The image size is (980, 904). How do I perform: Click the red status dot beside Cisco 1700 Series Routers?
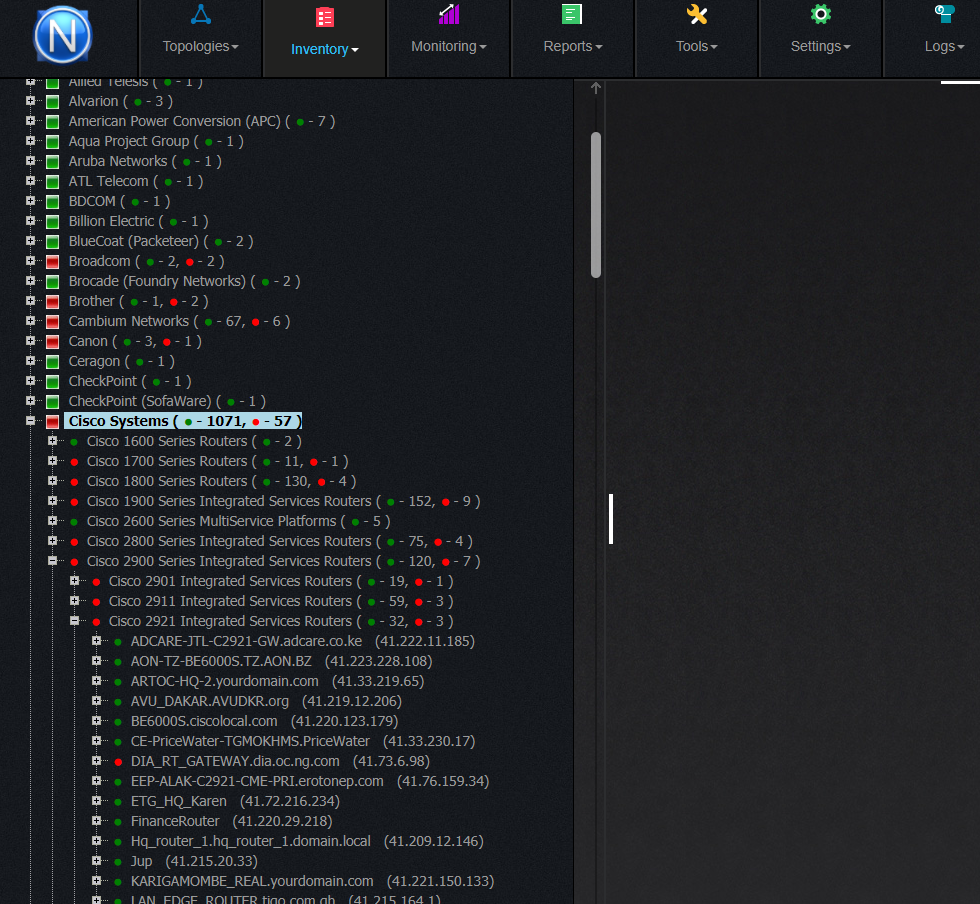click(74, 462)
